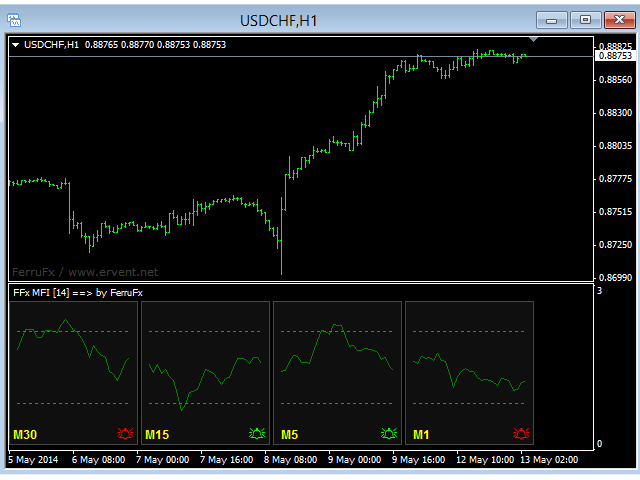Click the USDCHF,H1 OHLC text in chart header
640x480 pixels.
pos(125,44)
